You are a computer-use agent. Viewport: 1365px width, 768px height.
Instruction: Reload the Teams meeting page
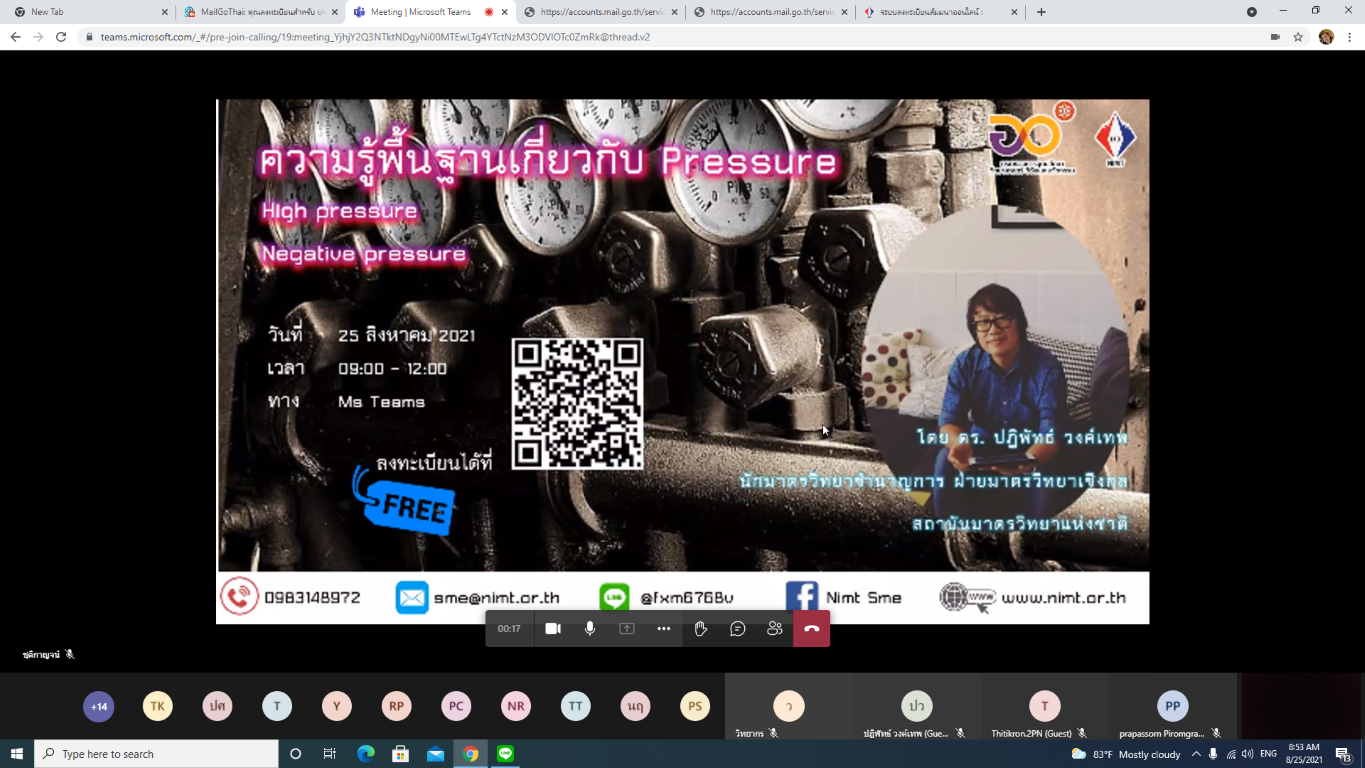[61, 37]
